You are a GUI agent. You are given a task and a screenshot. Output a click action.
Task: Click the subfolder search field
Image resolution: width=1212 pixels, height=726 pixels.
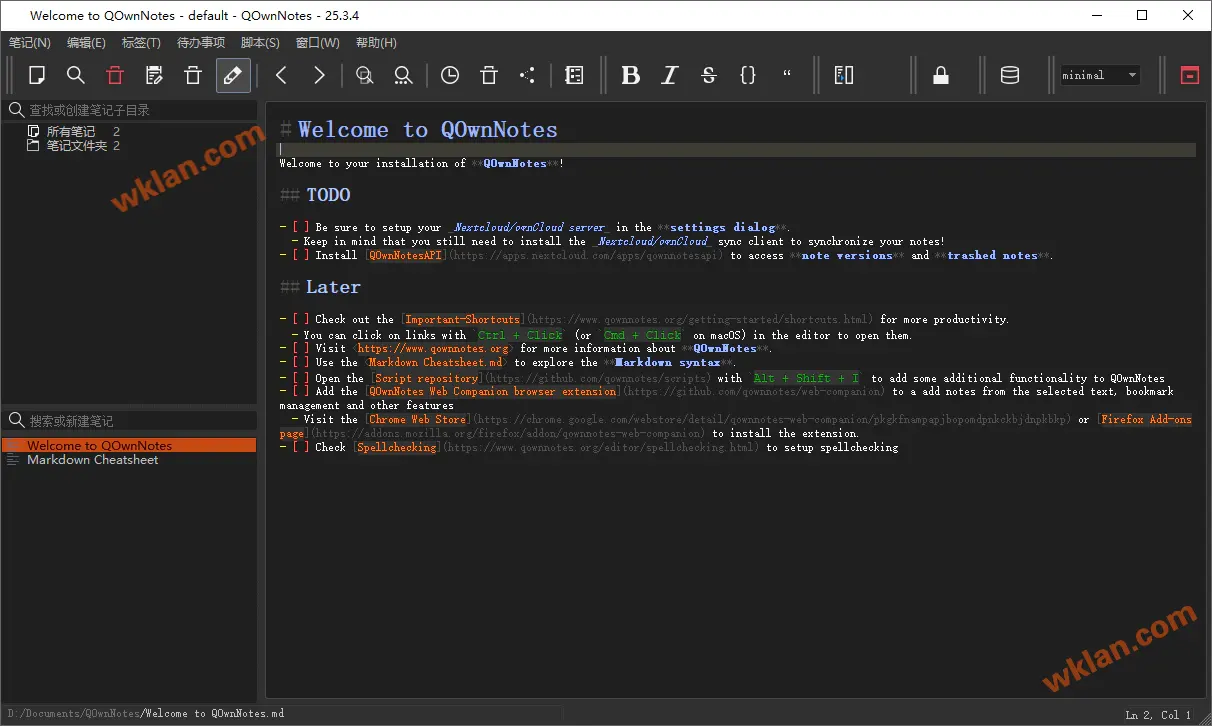130,110
